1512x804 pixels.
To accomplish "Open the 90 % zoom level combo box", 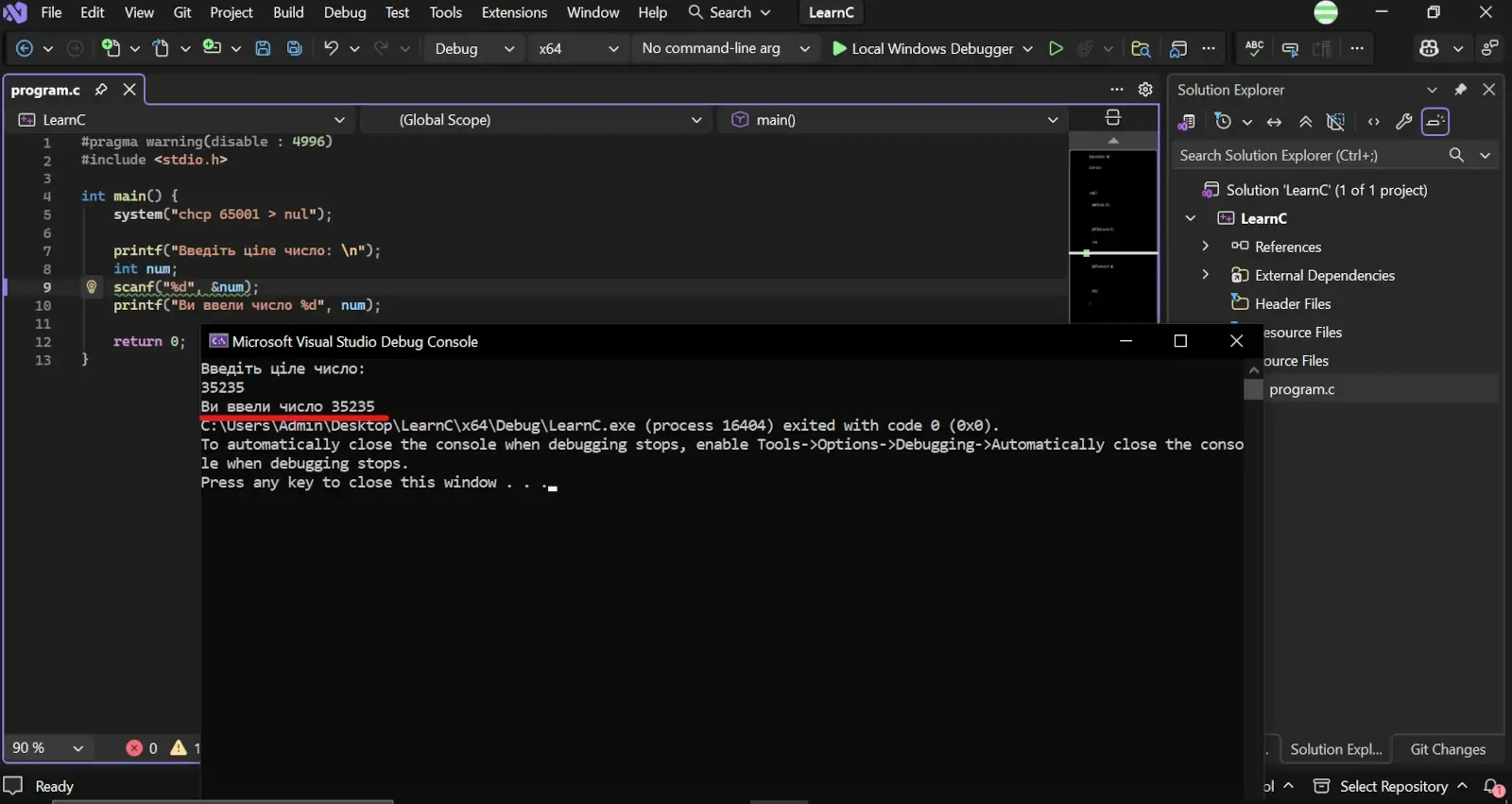I will (x=47, y=747).
